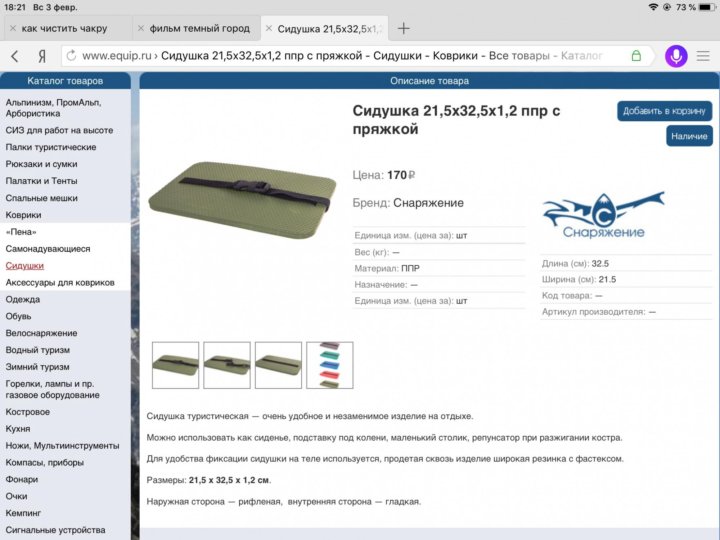Image resolution: width=720 pixels, height=540 pixels.
Task: Open 'Палатки и Тенты' catalog category
Action: [41, 181]
